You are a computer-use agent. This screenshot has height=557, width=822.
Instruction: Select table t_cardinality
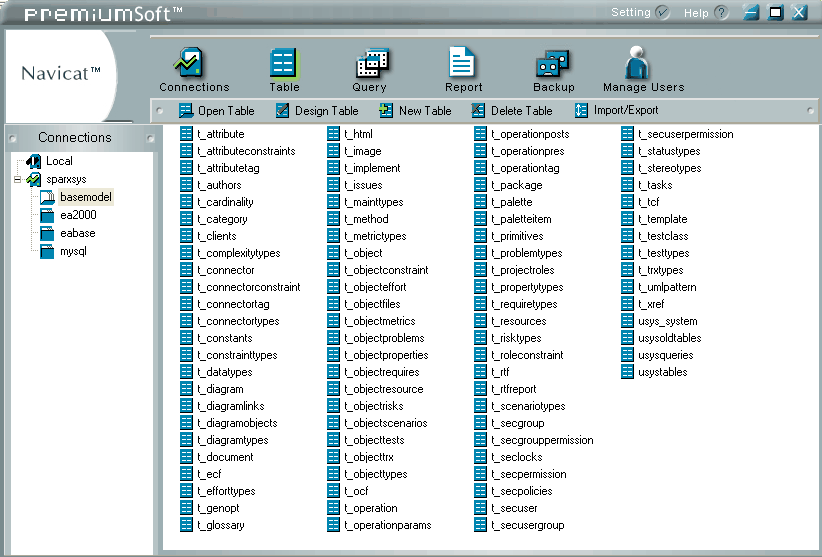(225, 202)
